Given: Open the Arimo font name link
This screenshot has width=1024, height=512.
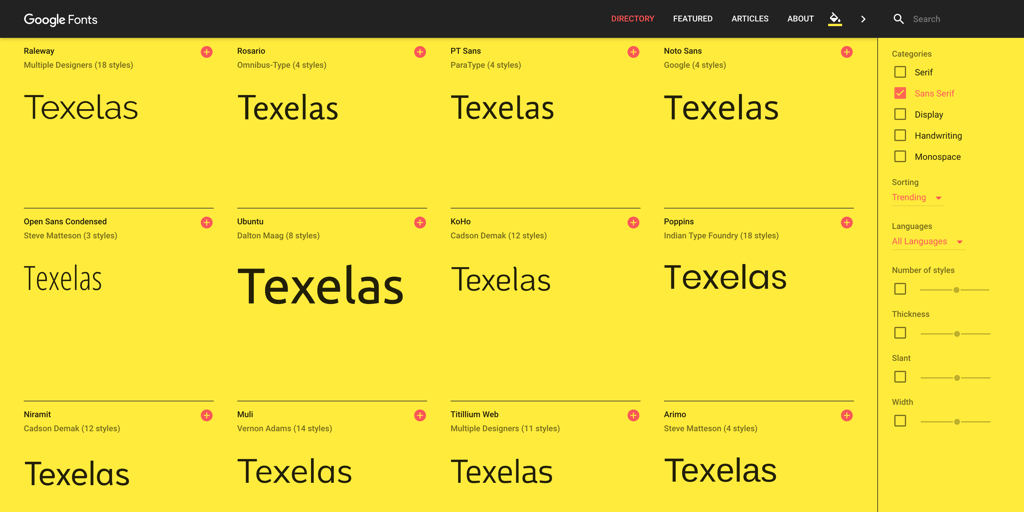Looking at the screenshot, I should pos(675,415).
